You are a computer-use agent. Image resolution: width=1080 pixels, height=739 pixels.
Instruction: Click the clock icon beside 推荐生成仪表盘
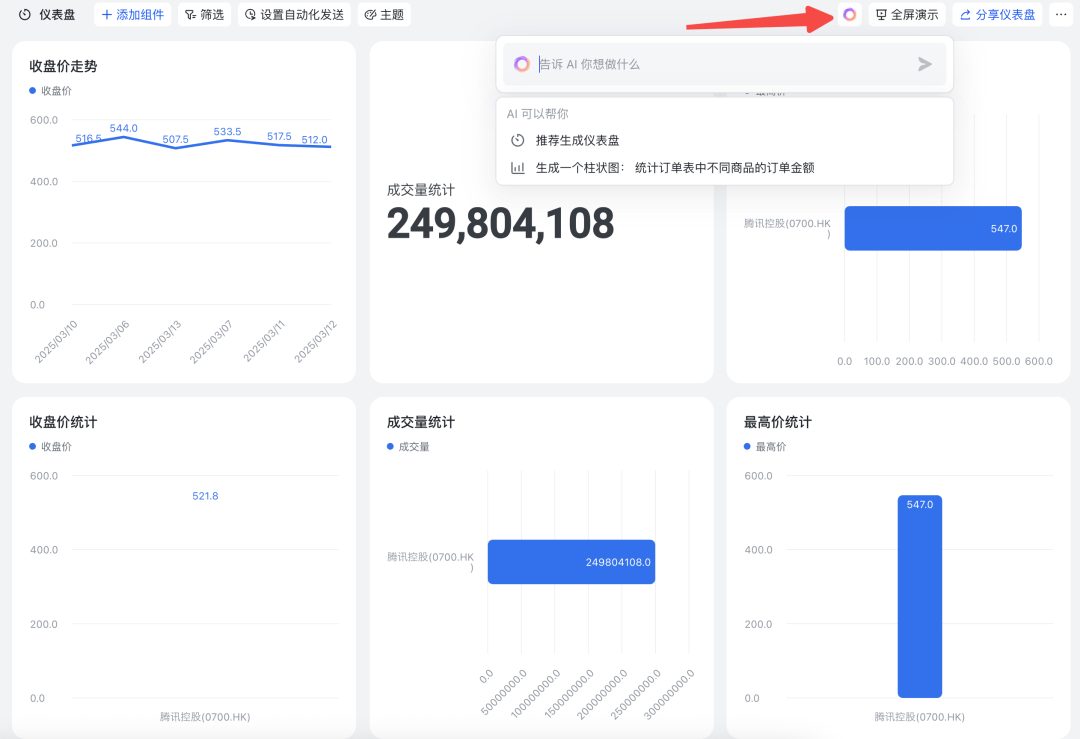(517, 140)
